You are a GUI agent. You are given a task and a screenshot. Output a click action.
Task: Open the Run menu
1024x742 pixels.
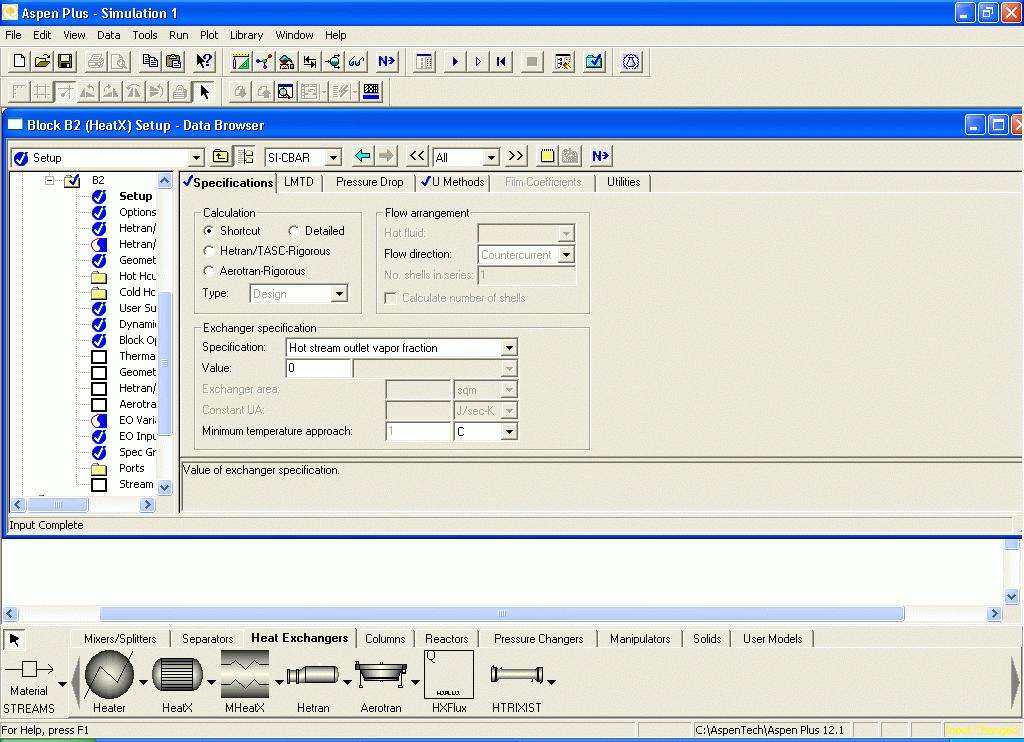[x=178, y=35]
